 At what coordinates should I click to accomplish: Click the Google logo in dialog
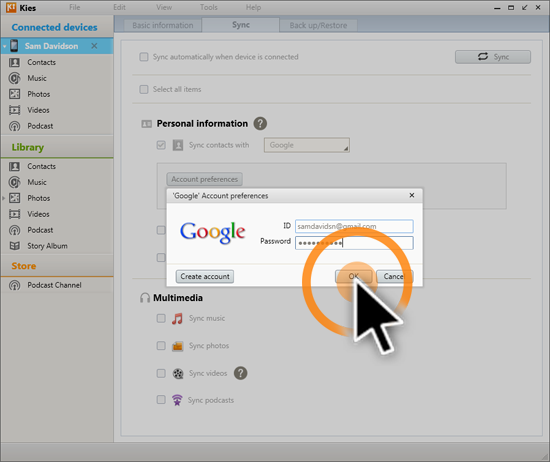pyautogui.click(x=213, y=233)
